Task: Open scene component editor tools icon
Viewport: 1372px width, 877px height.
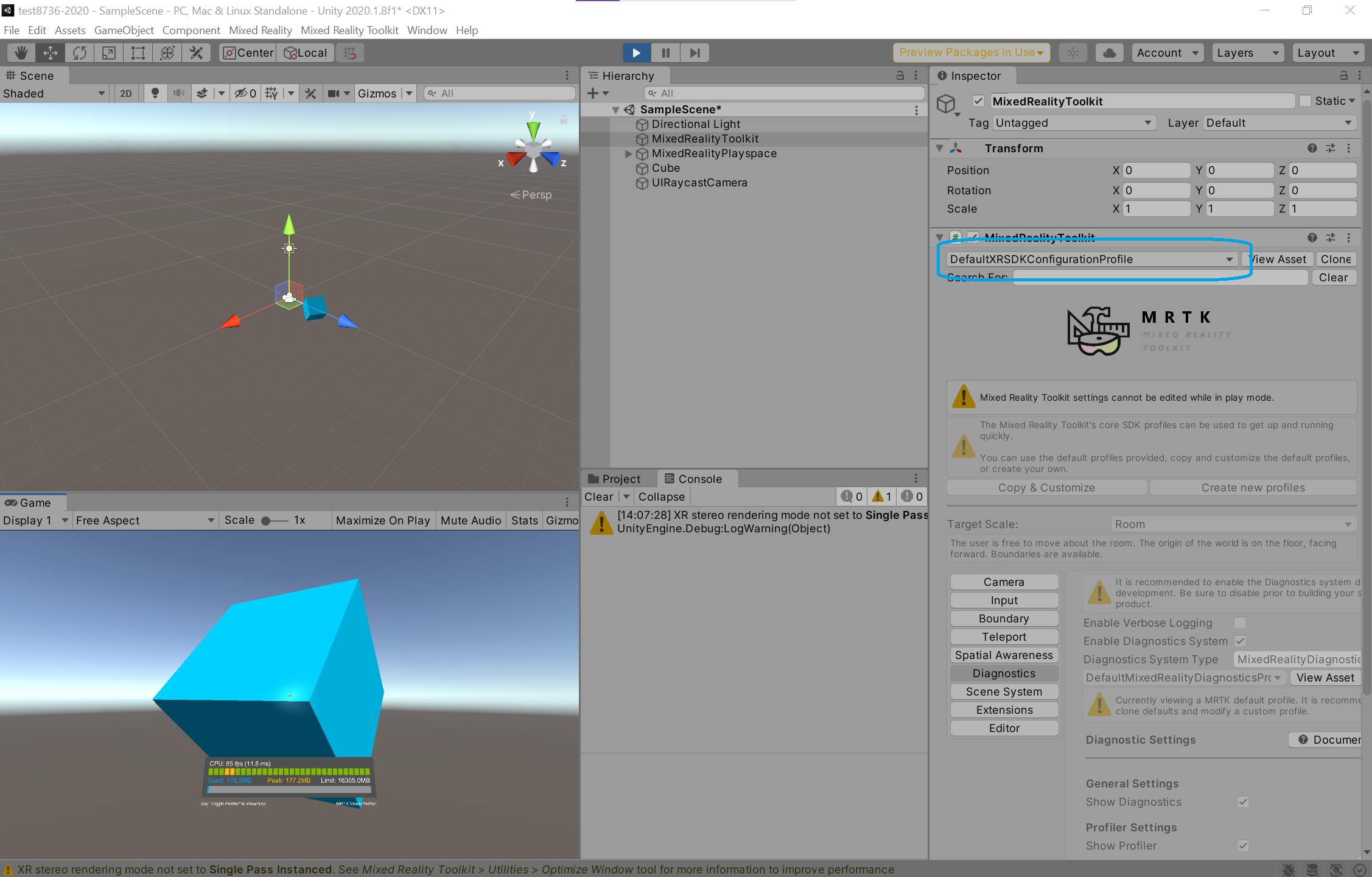Action: pyautogui.click(x=310, y=93)
